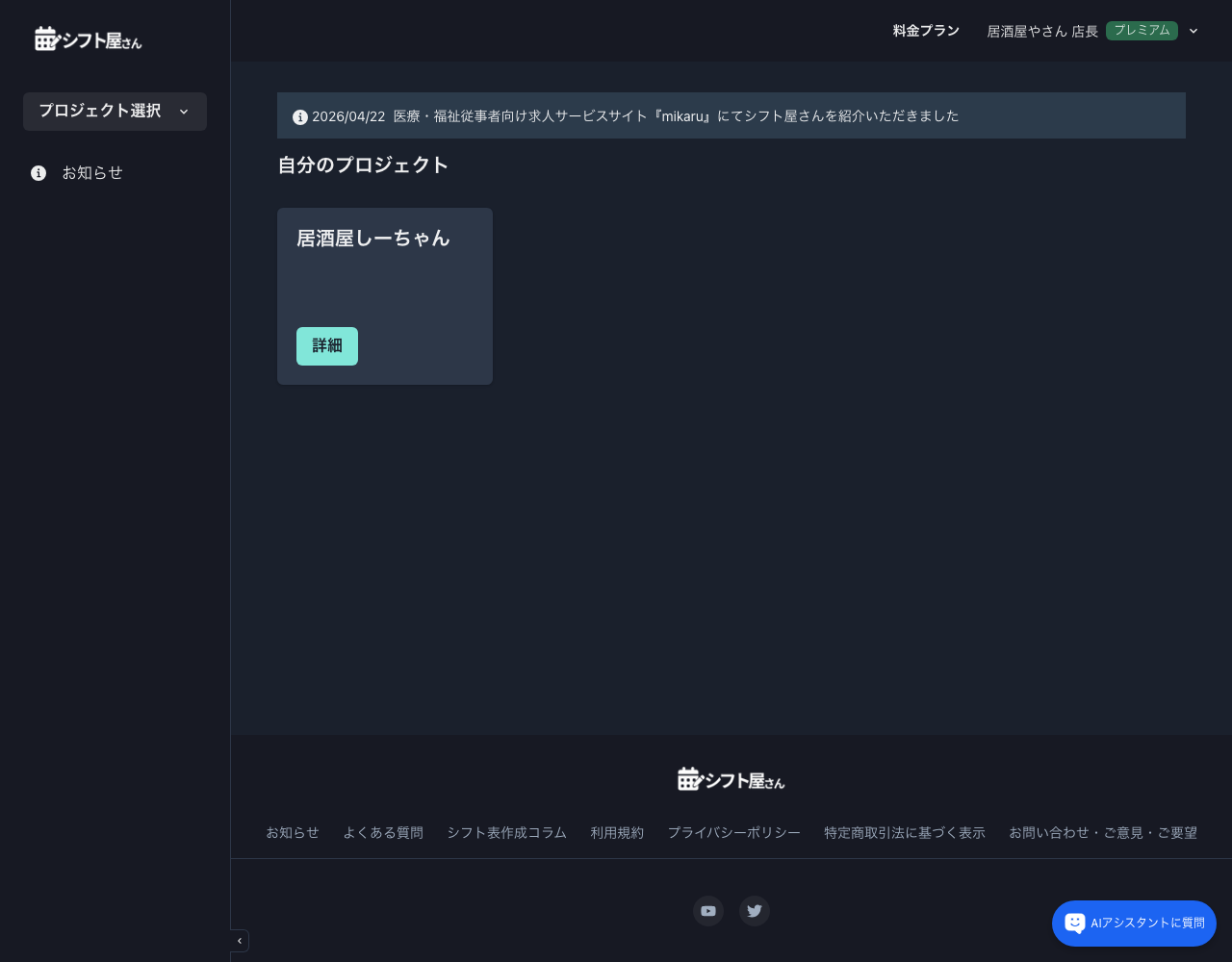
Task: Click the info icon in the notification banner
Action: [300, 116]
